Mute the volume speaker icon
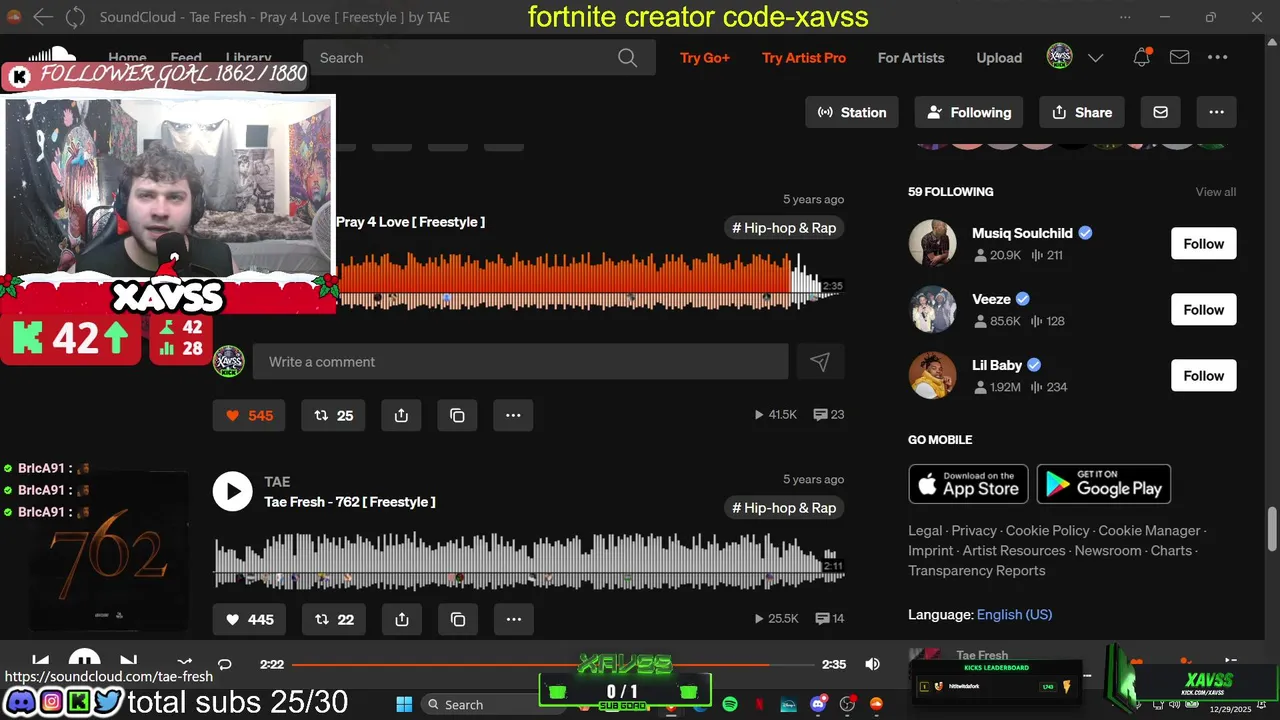 tap(872, 664)
